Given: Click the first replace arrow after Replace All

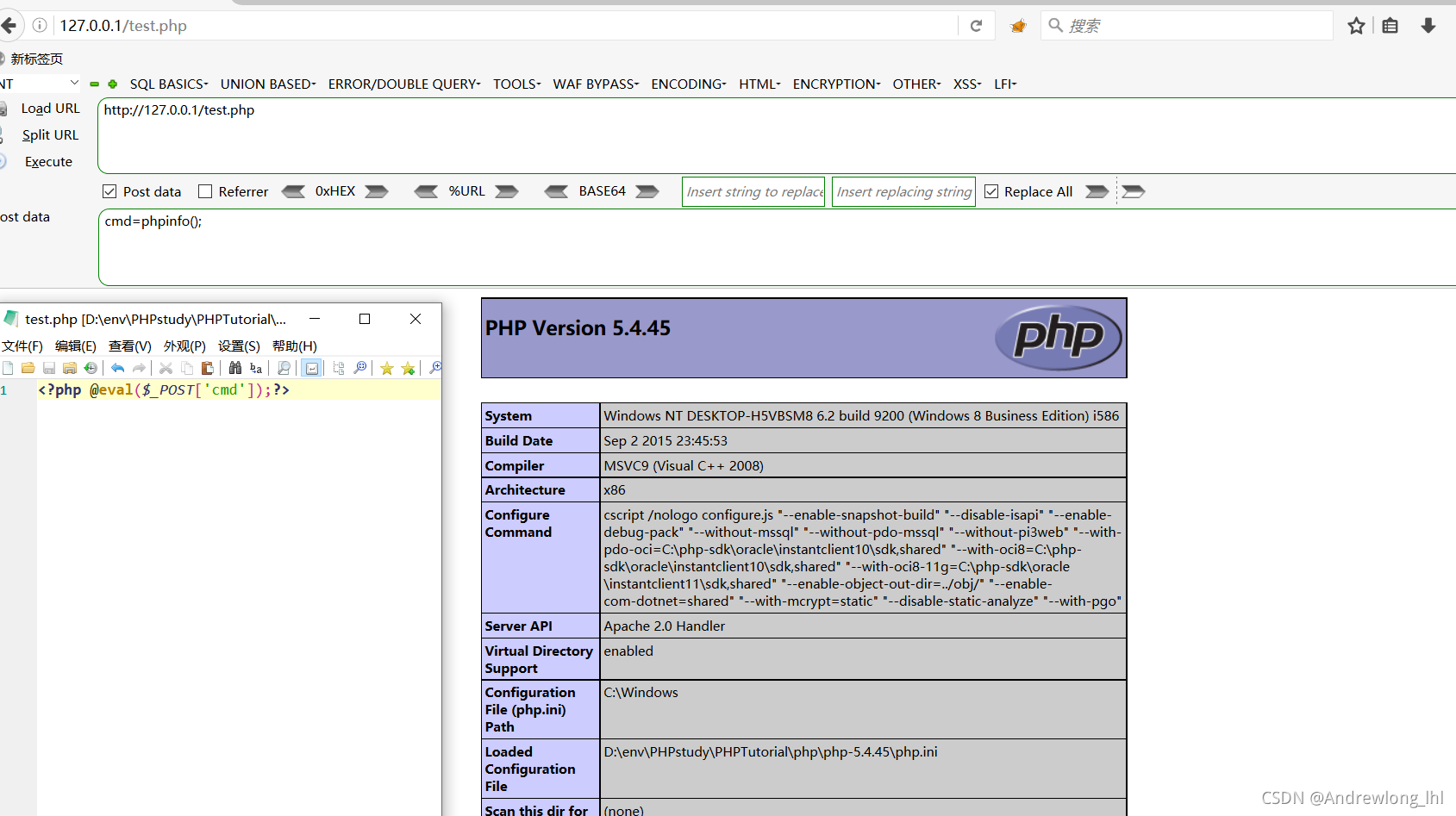Looking at the screenshot, I should coord(1097,191).
